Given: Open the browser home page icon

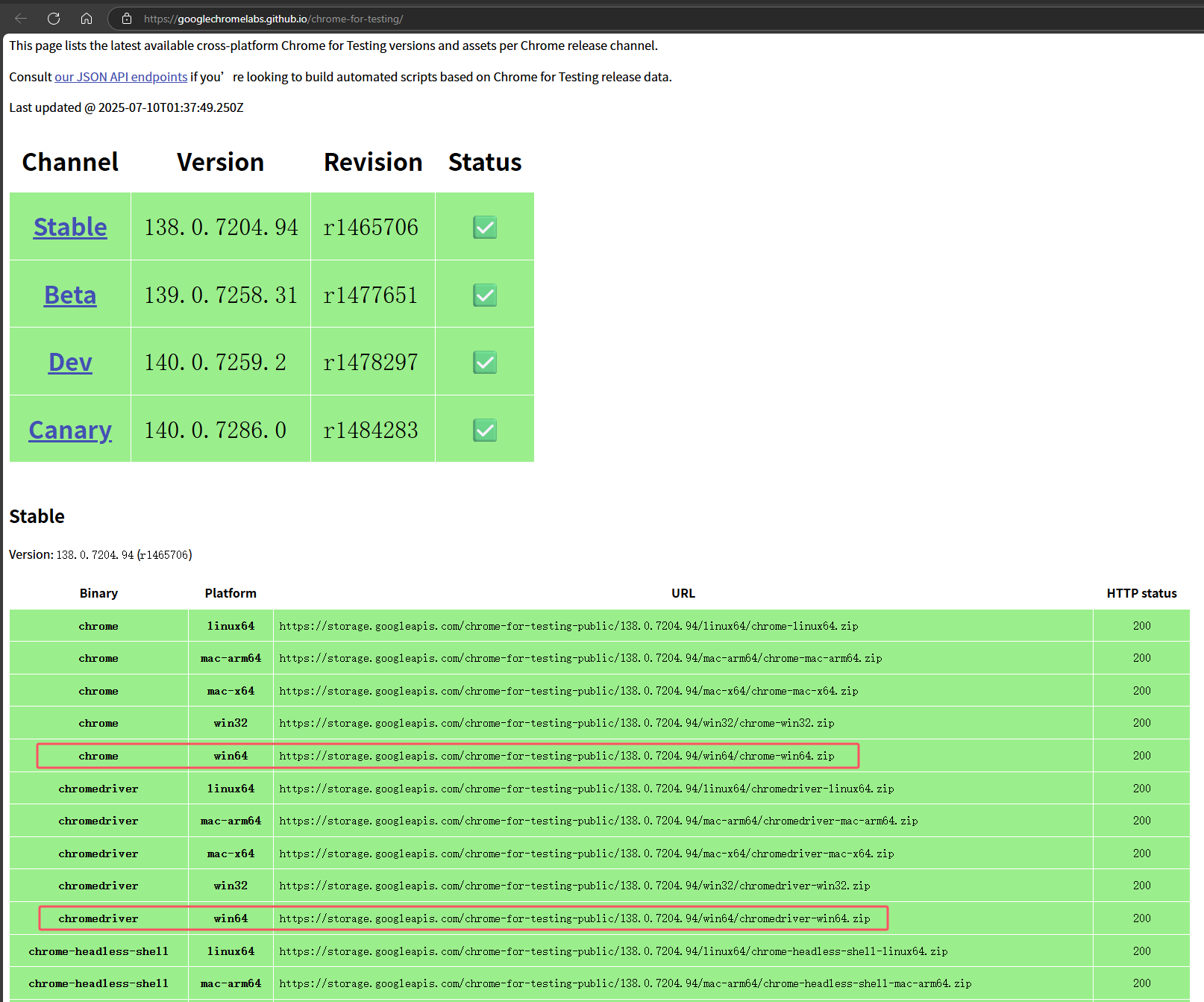Looking at the screenshot, I should tap(87, 19).
